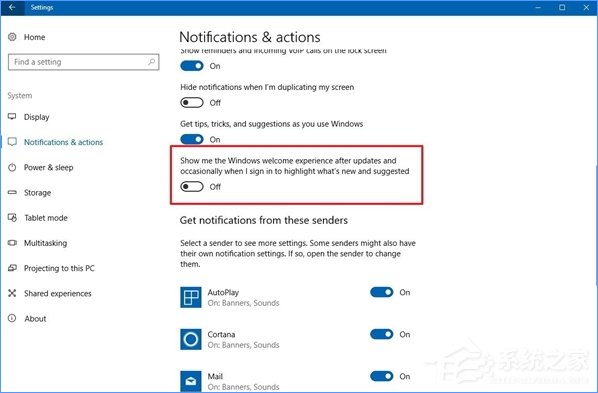Click the back arrow in title bar

(x=12, y=7)
